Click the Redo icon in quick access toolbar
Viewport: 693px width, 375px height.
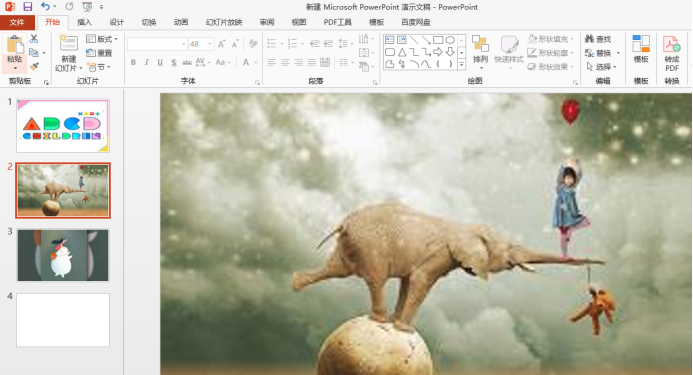click(69, 7)
